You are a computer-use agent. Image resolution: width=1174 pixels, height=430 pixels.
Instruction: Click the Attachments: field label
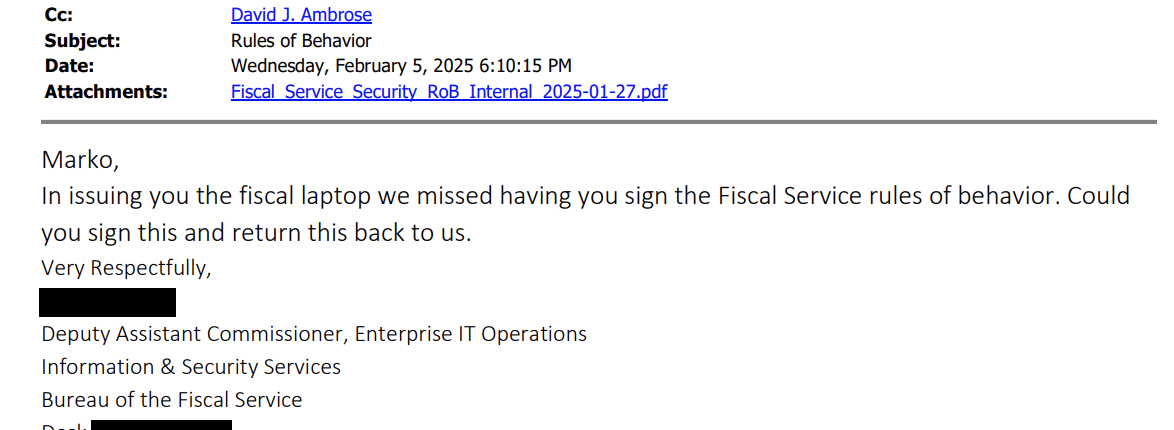click(106, 92)
